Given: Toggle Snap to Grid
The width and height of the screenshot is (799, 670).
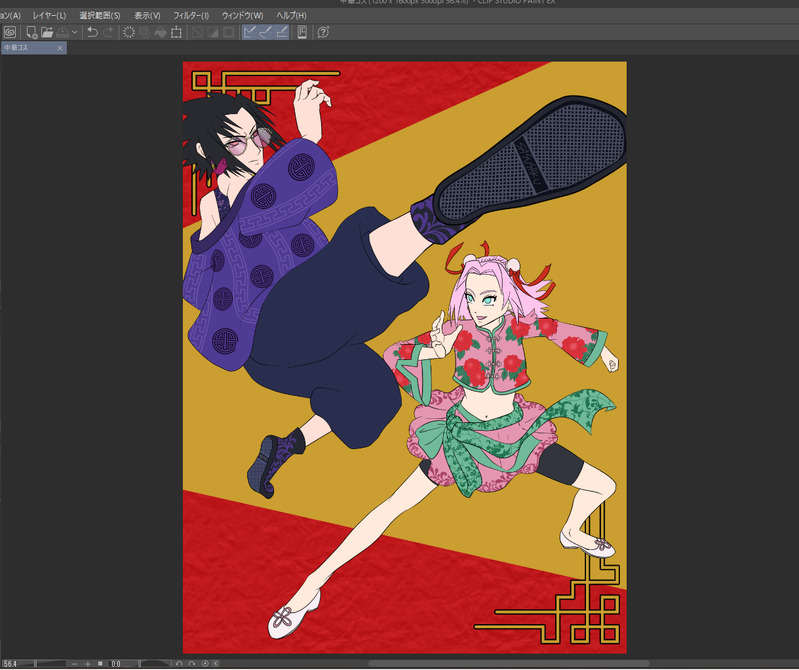Looking at the screenshot, I should tap(281, 32).
